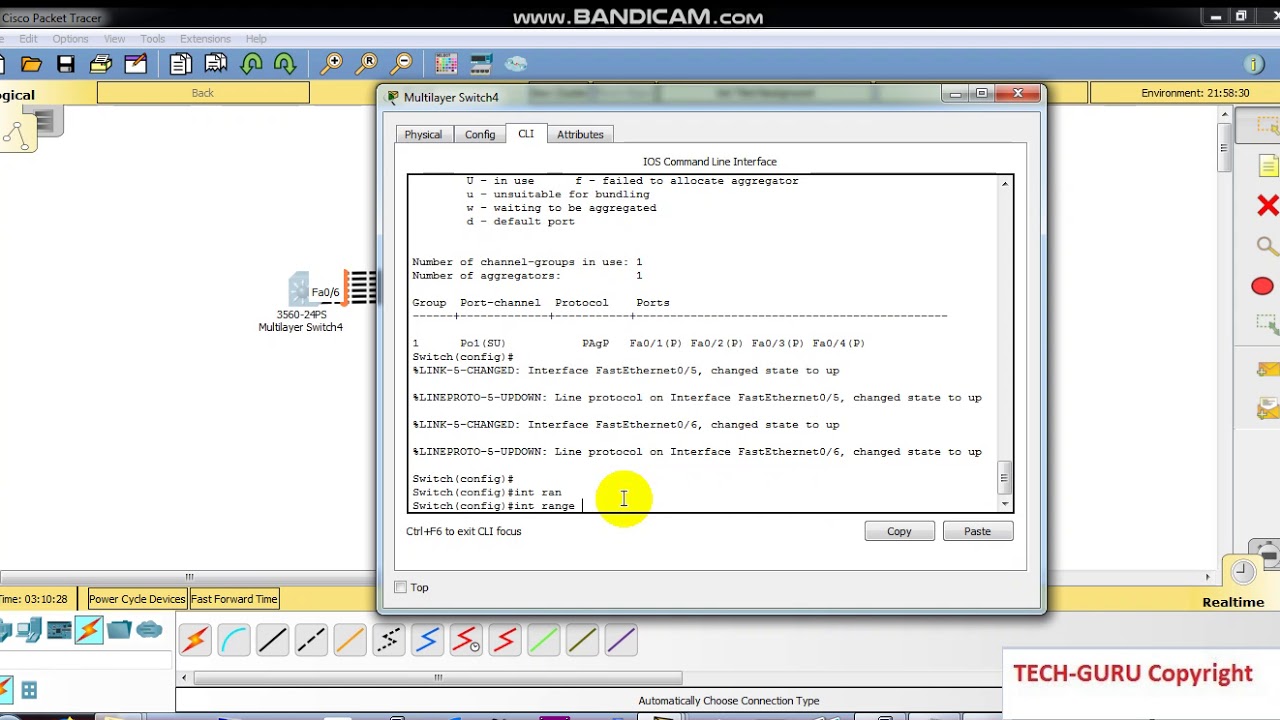The image size is (1280, 720).
Task: Undo the last action with green arrow
Action: tap(251, 64)
